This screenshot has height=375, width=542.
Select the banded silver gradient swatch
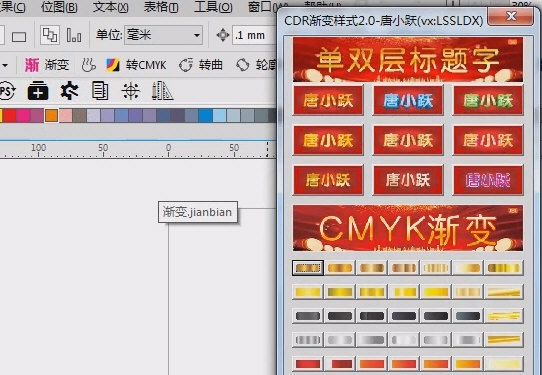click(308, 340)
